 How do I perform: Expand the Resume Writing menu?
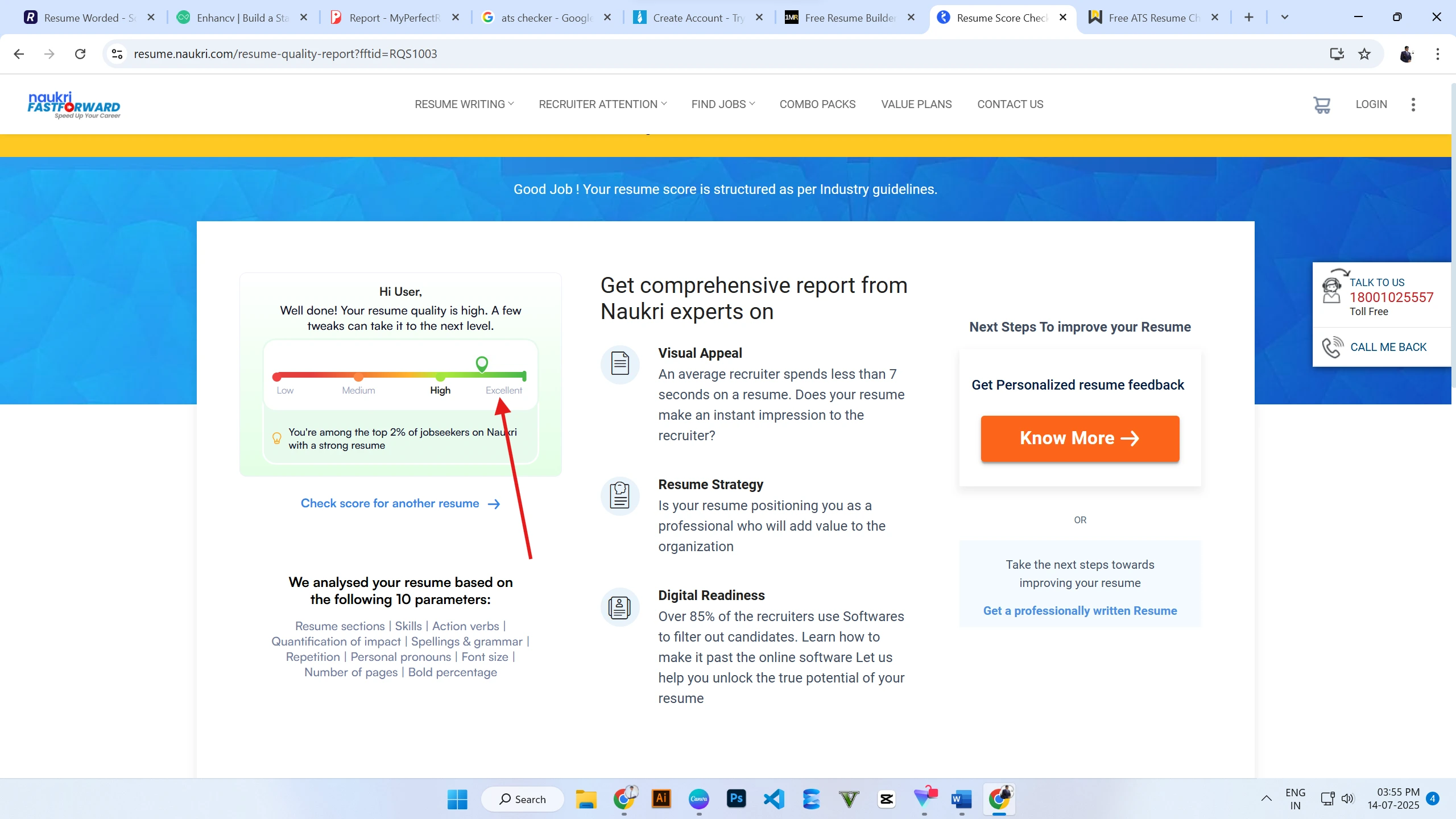(464, 105)
